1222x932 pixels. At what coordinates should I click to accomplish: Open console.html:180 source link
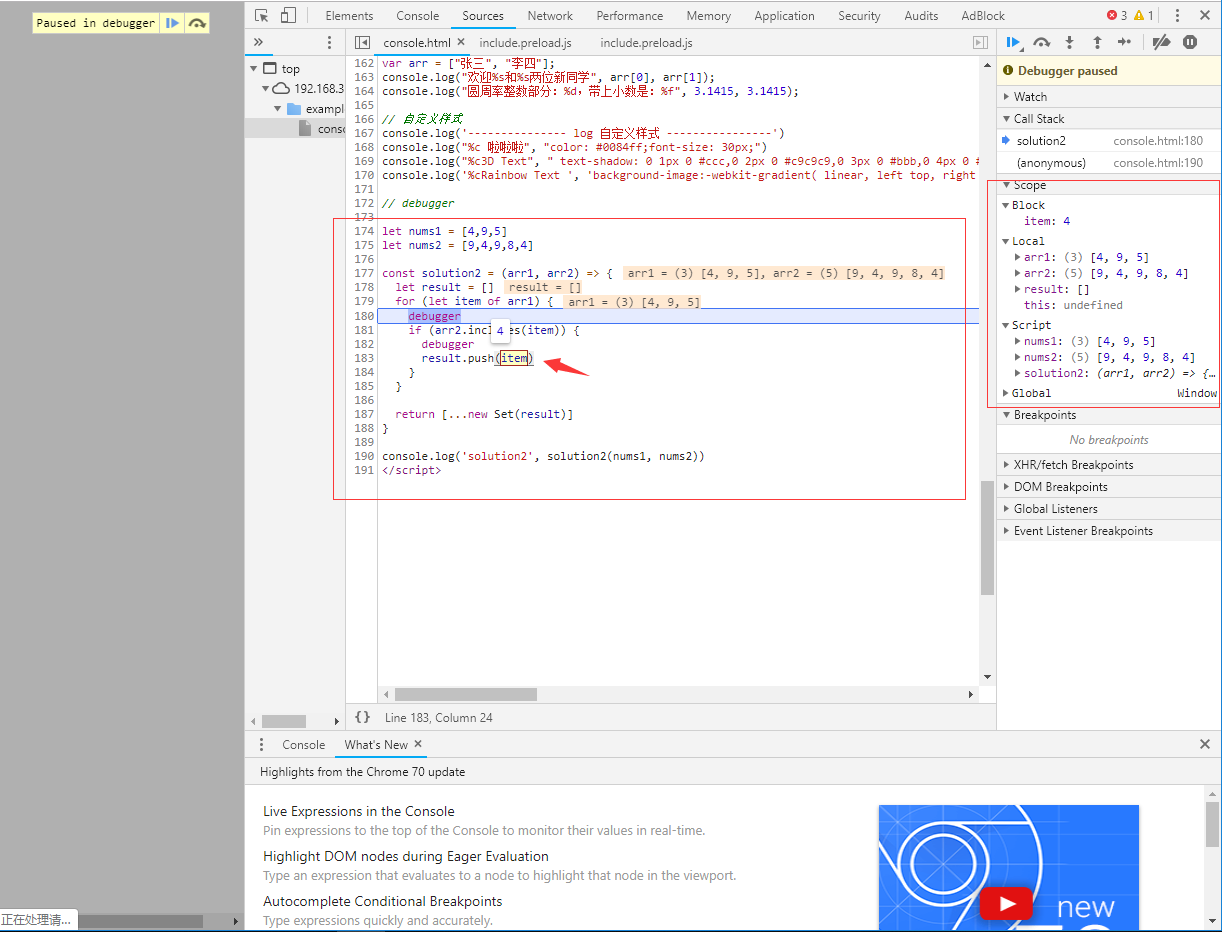pyautogui.click(x=1158, y=141)
